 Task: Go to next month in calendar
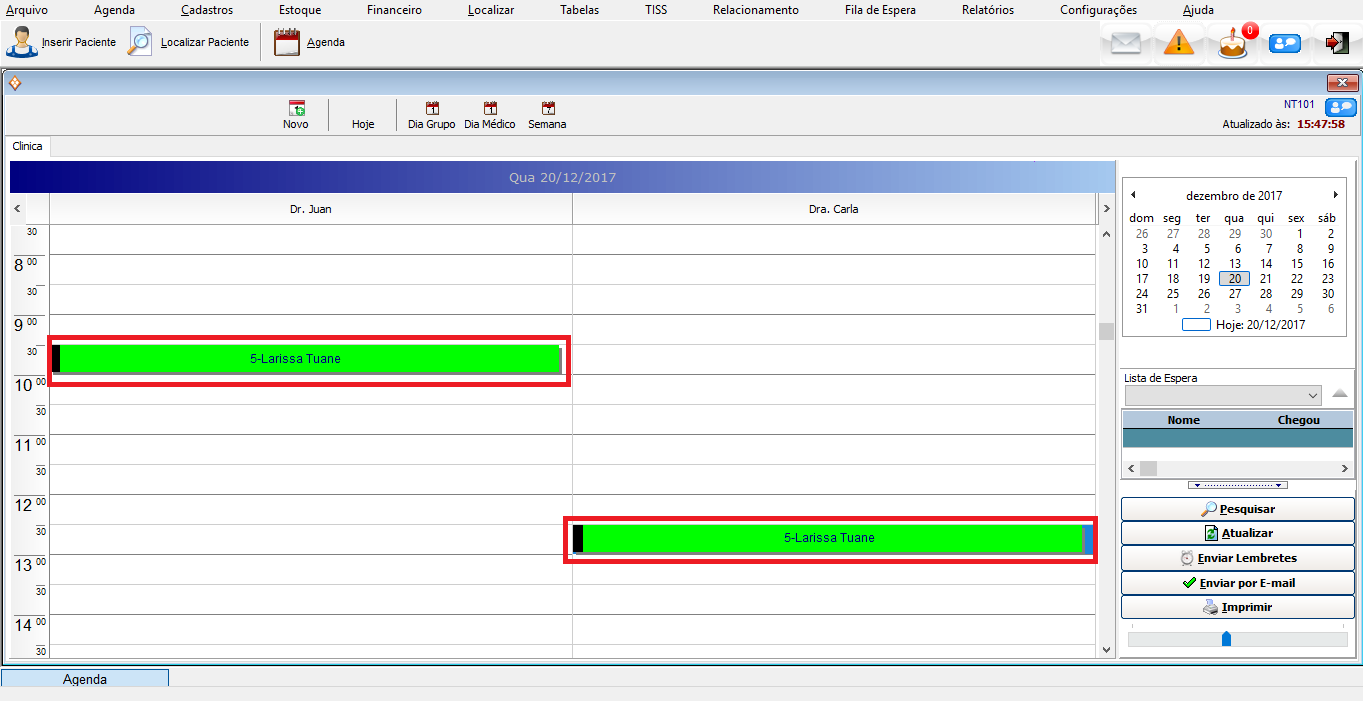tap(1335, 195)
